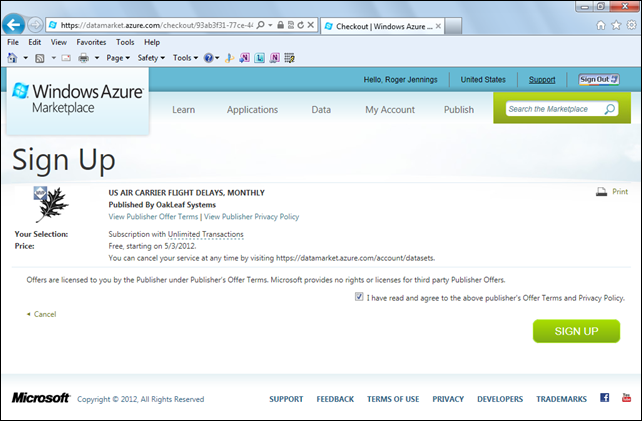Click the printer icon beside Print link
Screen dimensions: 642x421
point(601,192)
